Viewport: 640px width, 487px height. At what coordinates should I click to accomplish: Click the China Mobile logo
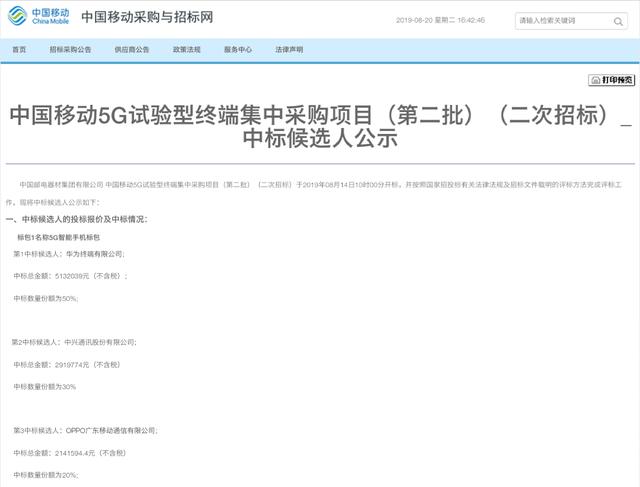tap(39, 16)
